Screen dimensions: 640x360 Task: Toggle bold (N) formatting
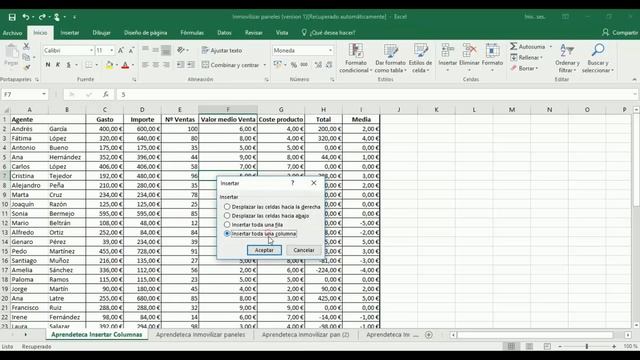(48, 65)
